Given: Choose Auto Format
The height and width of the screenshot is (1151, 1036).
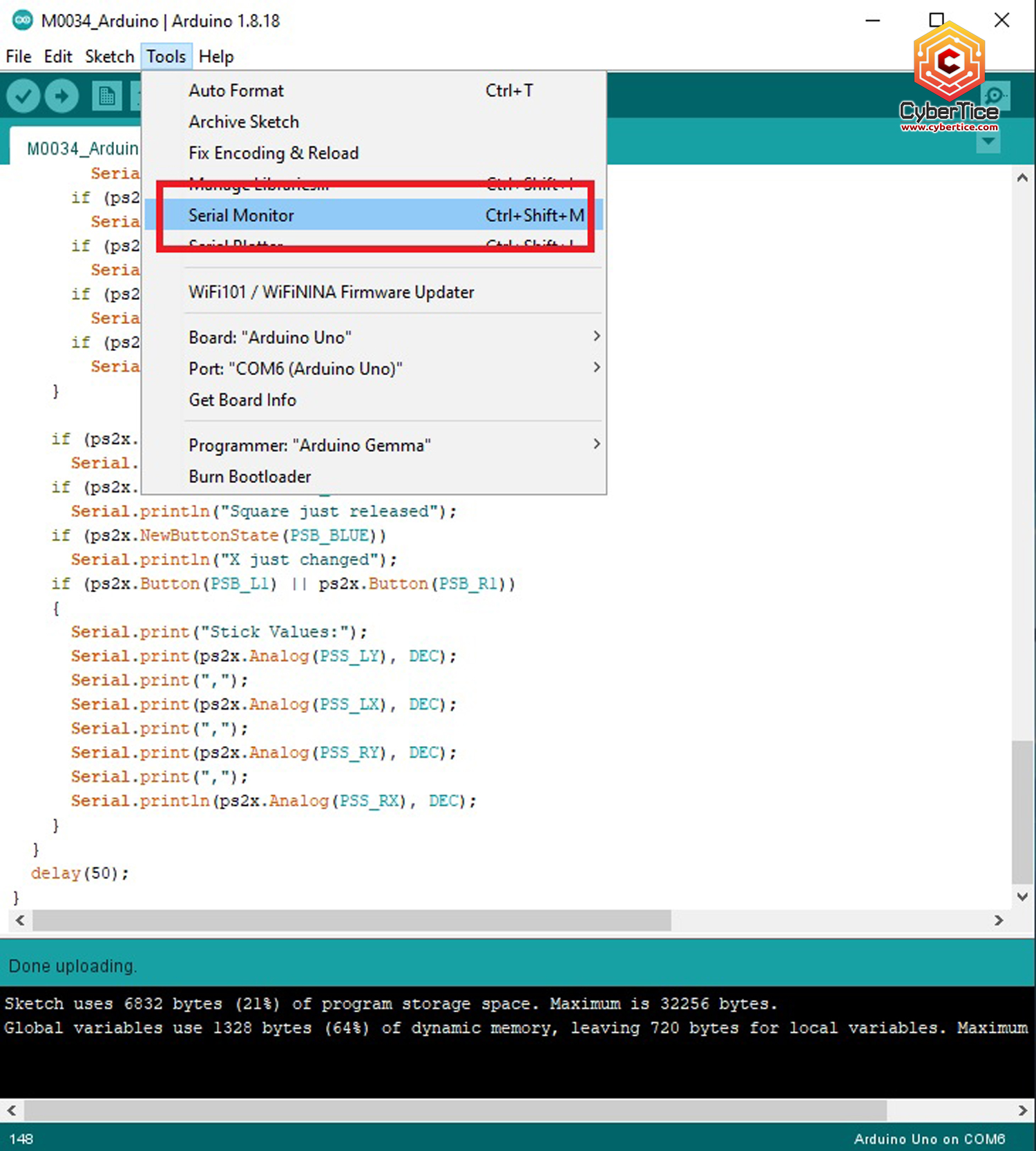Looking at the screenshot, I should pos(374,91).
